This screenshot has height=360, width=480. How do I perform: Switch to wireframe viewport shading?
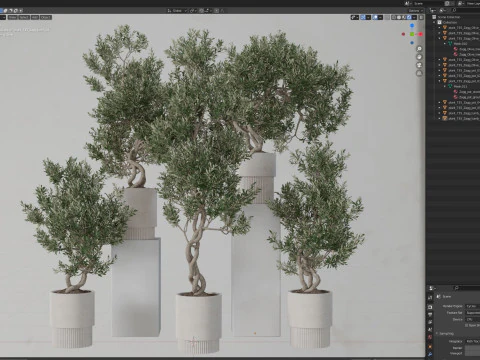coord(394,17)
